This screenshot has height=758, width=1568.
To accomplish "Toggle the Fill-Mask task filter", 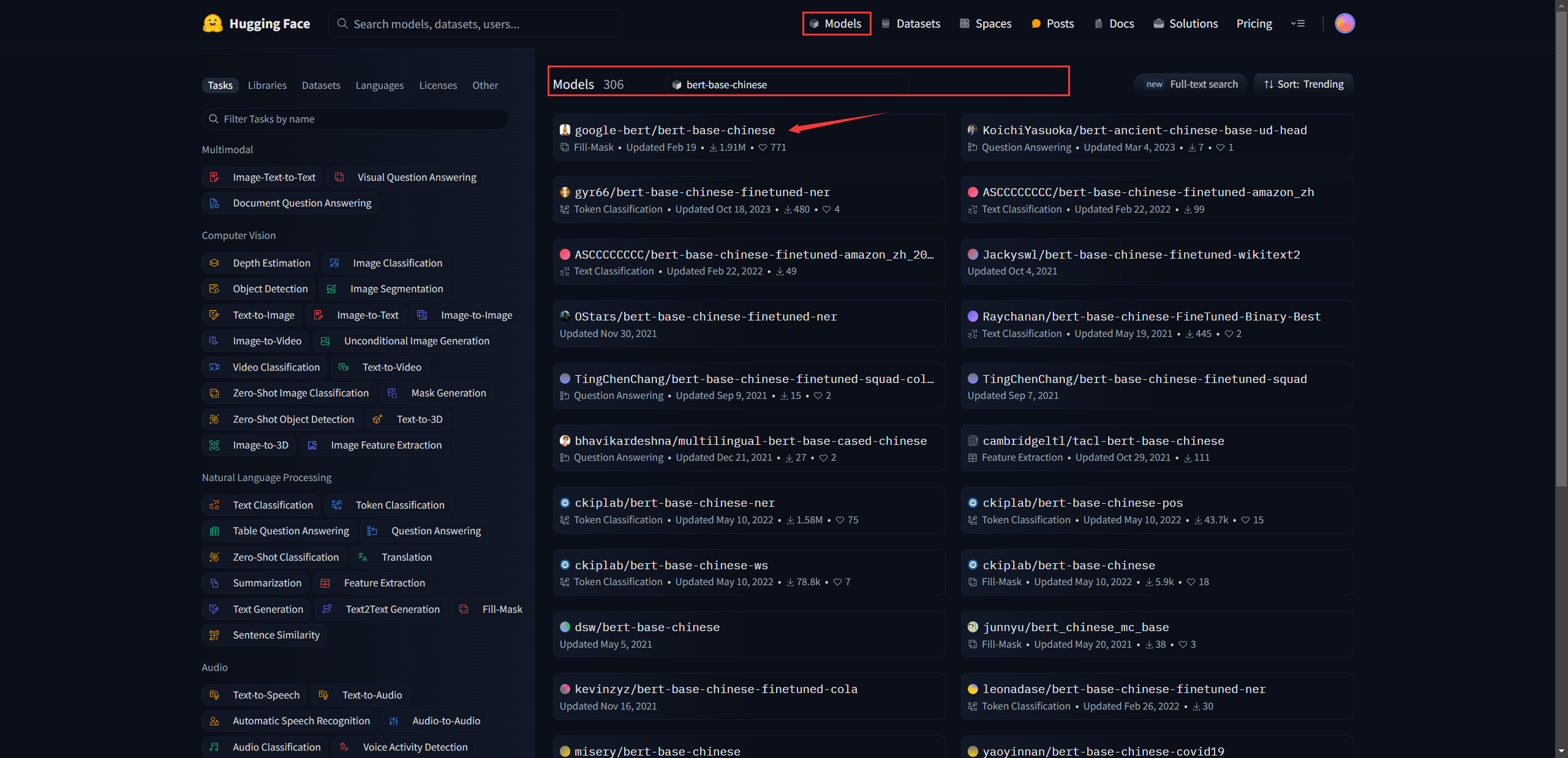I will pyautogui.click(x=491, y=609).
